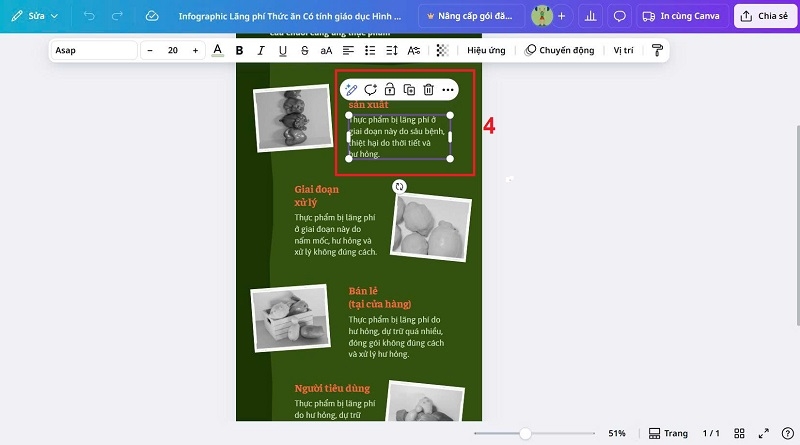Select the stacked peppers photo

[x=293, y=118]
